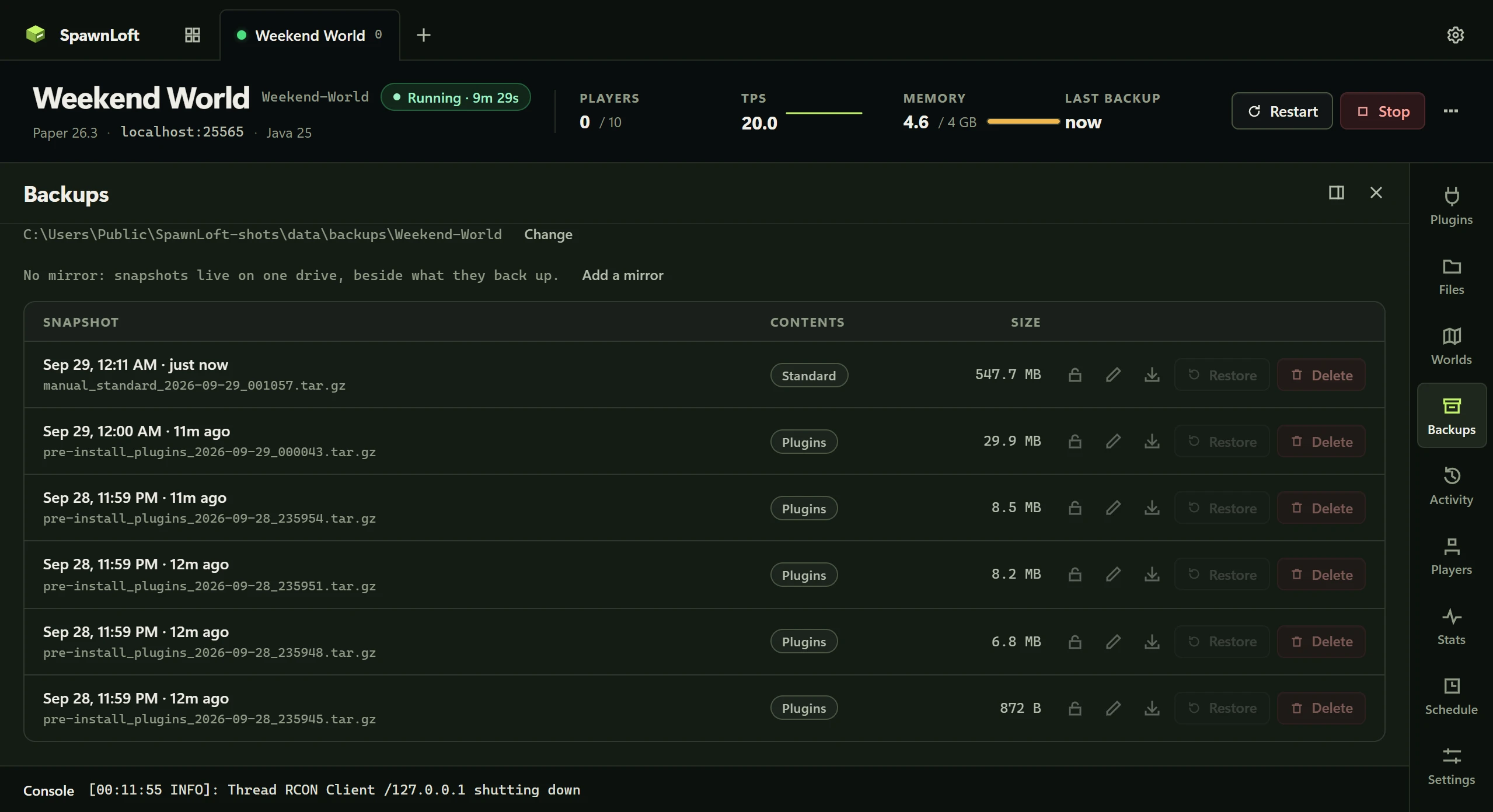Select the Weekend World server tab
Image resolution: width=1493 pixels, height=812 pixels.
[309, 35]
